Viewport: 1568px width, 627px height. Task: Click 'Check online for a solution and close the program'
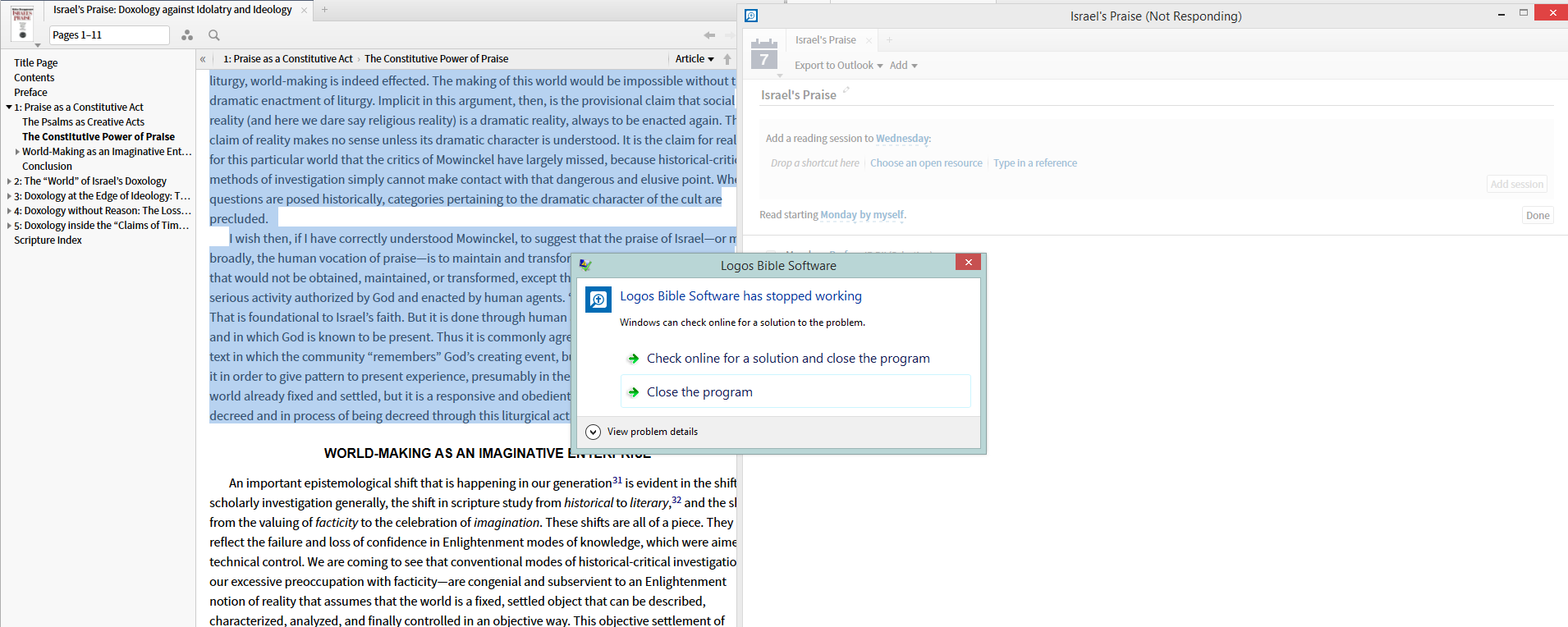click(x=788, y=359)
